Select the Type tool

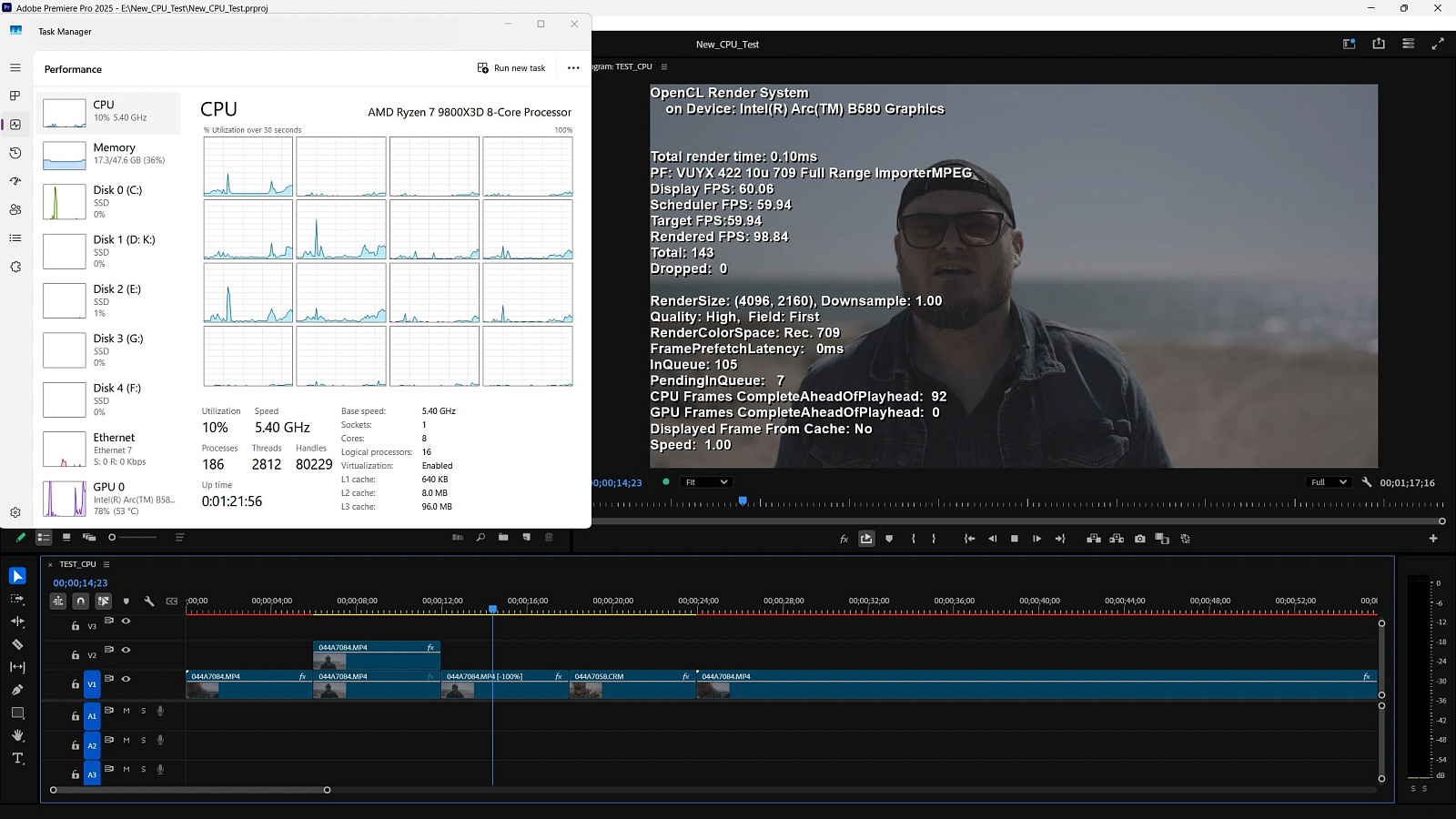[17, 758]
